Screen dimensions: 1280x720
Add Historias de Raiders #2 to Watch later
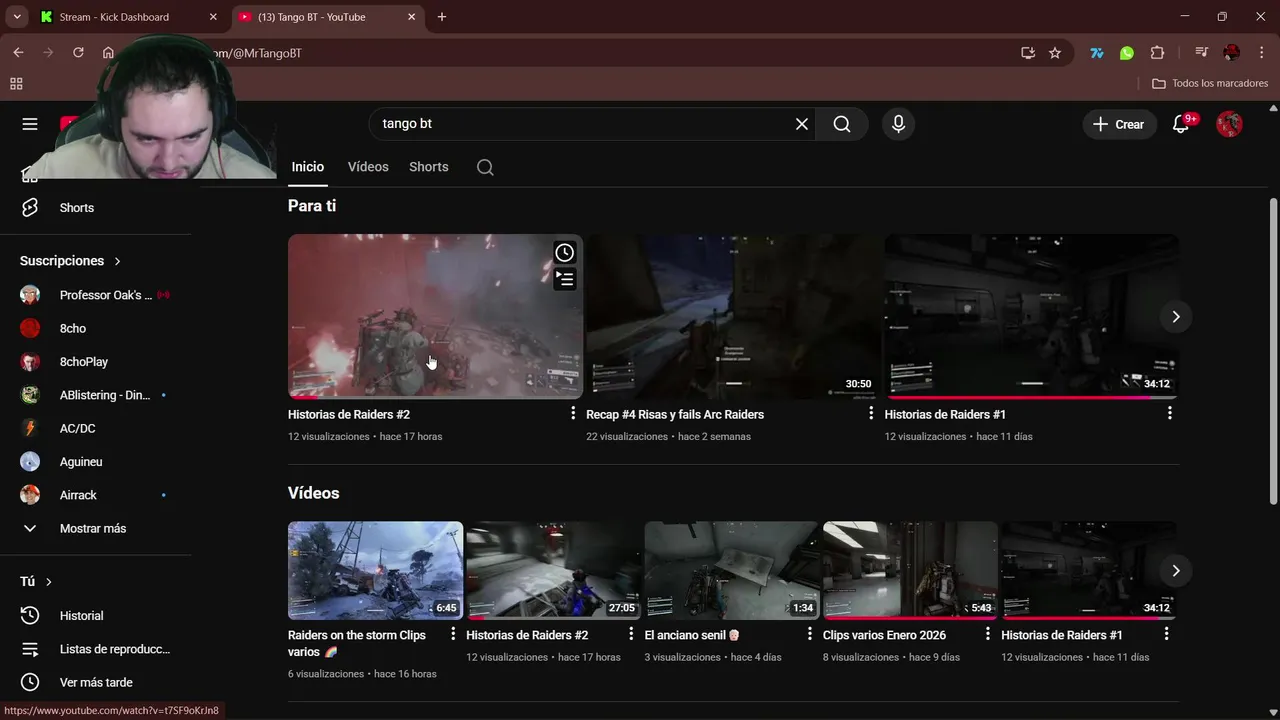click(565, 253)
